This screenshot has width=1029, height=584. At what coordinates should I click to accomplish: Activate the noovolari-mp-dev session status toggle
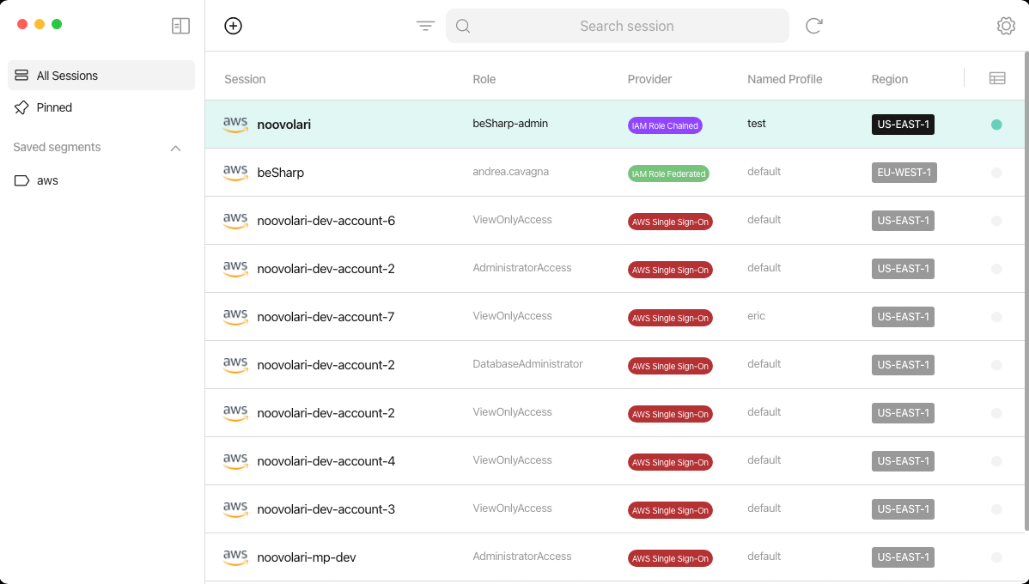995,557
